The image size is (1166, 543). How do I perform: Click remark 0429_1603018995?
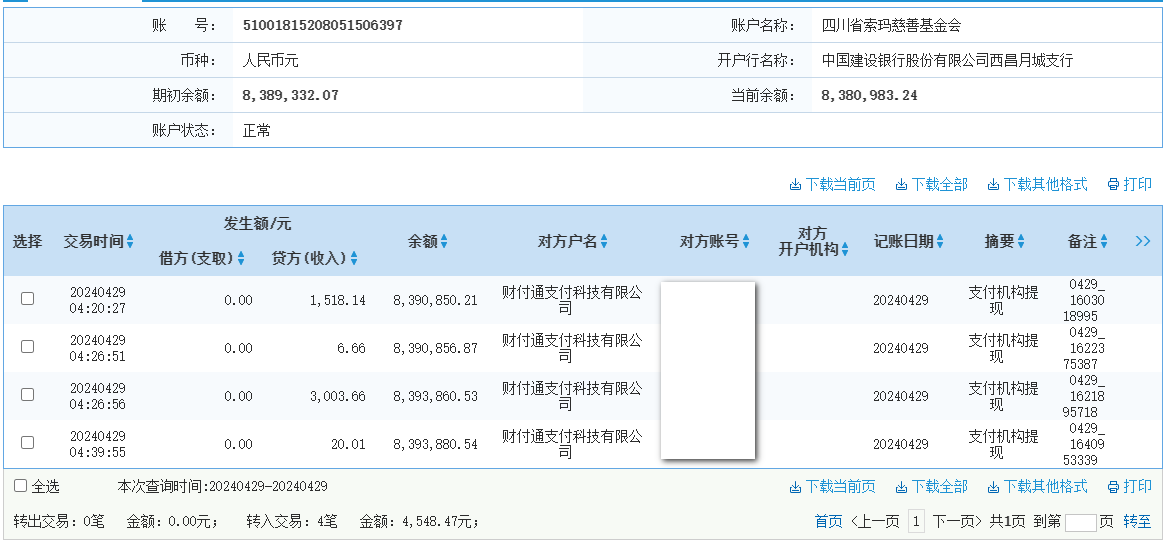pyautogui.click(x=1086, y=300)
